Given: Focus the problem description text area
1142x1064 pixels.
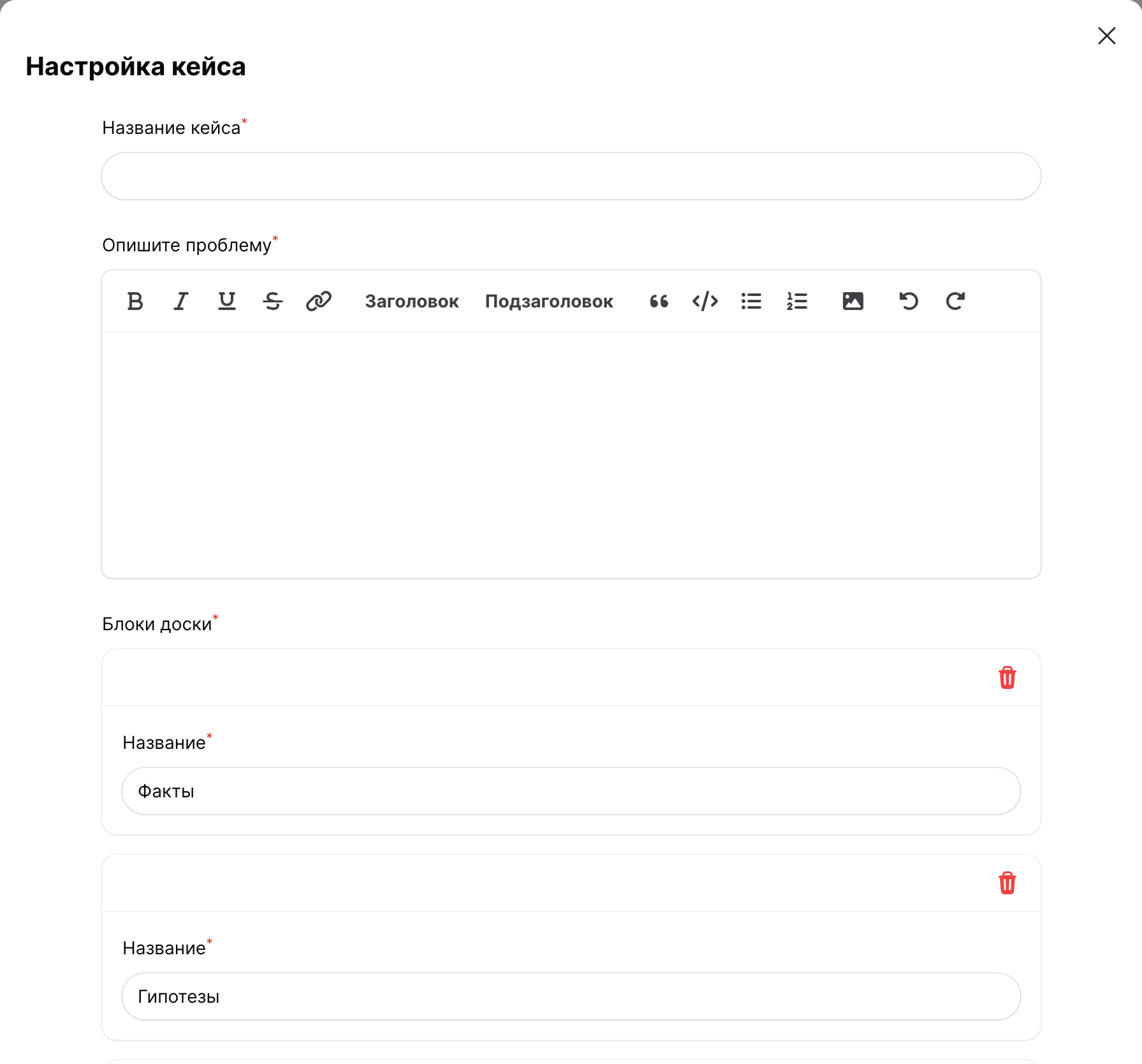Looking at the screenshot, I should pos(571,455).
